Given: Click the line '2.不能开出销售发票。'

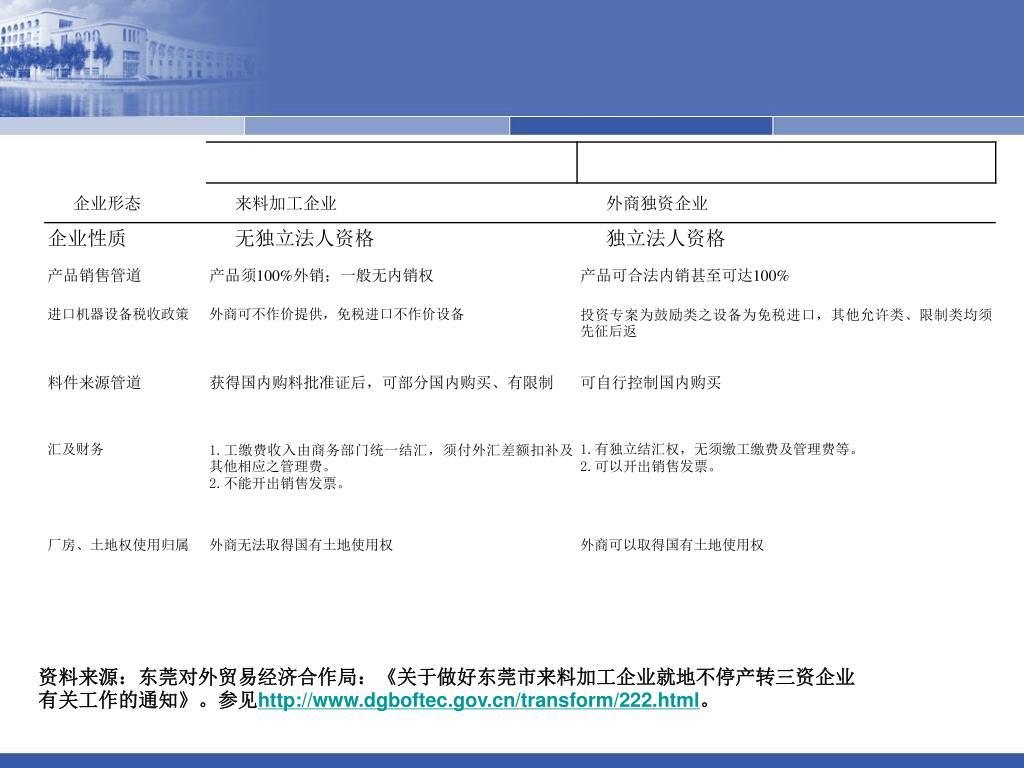Looking at the screenshot, I should (x=278, y=483).
